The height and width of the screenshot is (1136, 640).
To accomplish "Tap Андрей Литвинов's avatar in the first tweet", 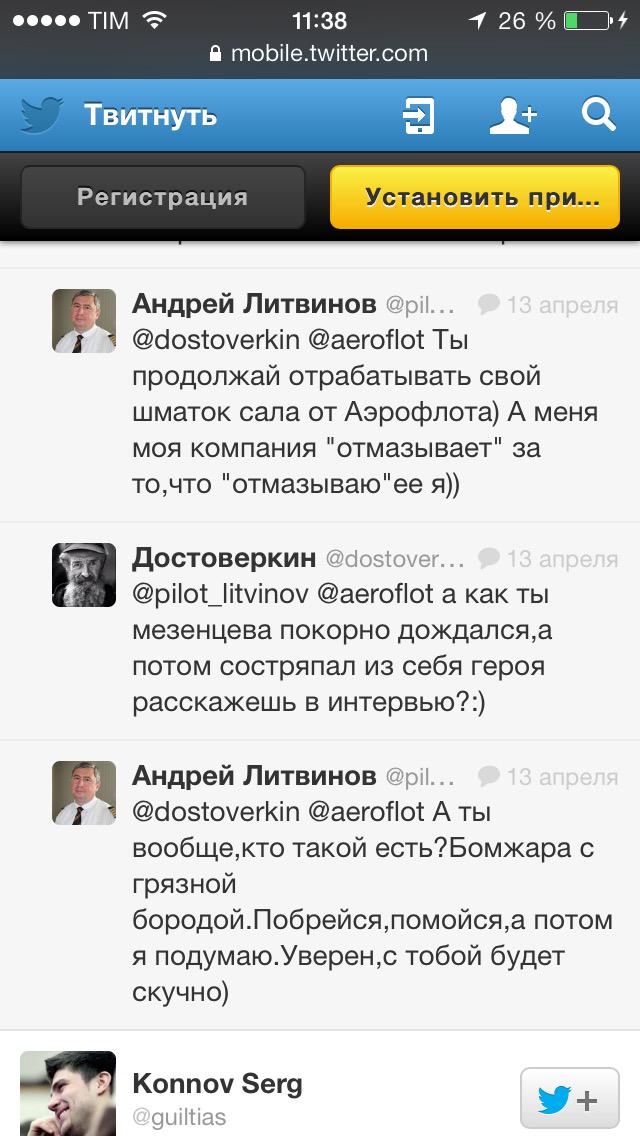I will (x=84, y=321).
